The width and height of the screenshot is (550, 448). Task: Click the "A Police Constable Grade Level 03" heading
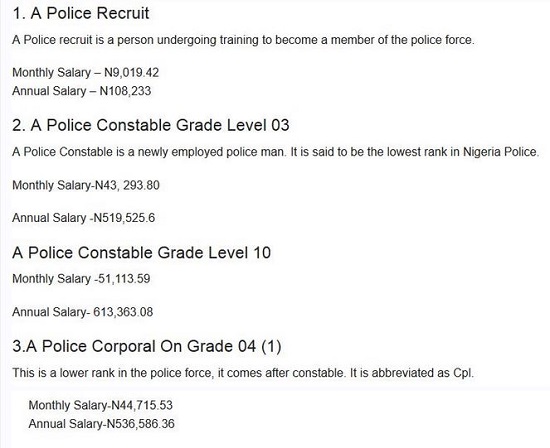pos(151,125)
